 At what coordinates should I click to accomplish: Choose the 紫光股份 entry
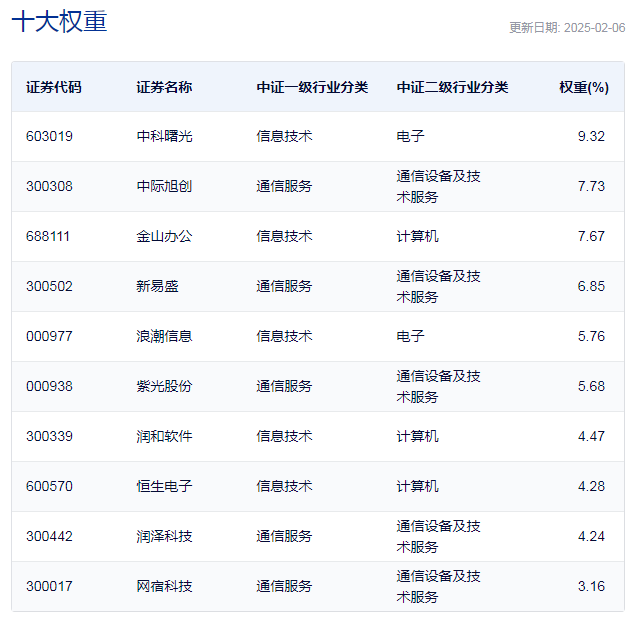164,386
